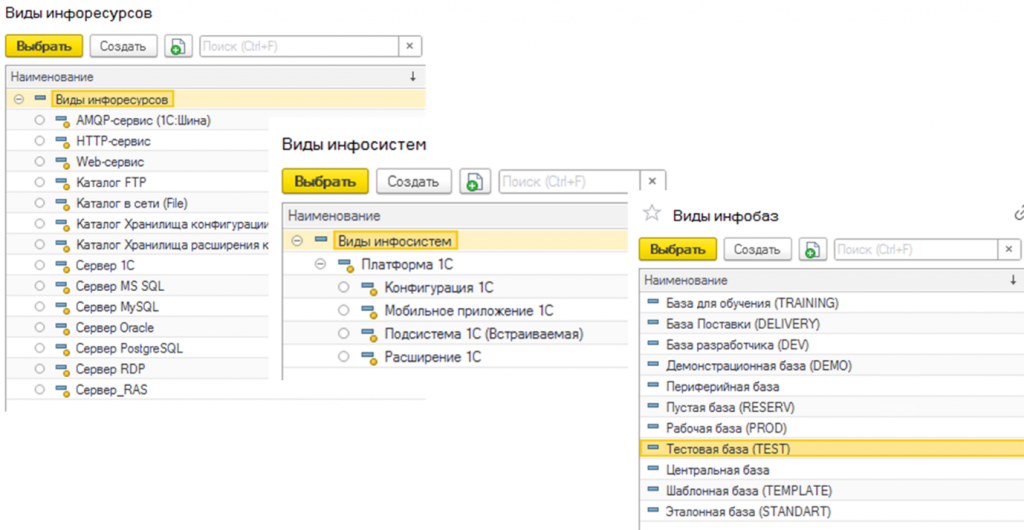Collapse the Виды инфоресурсов root node
This screenshot has height=530, width=1024.
(x=19, y=99)
